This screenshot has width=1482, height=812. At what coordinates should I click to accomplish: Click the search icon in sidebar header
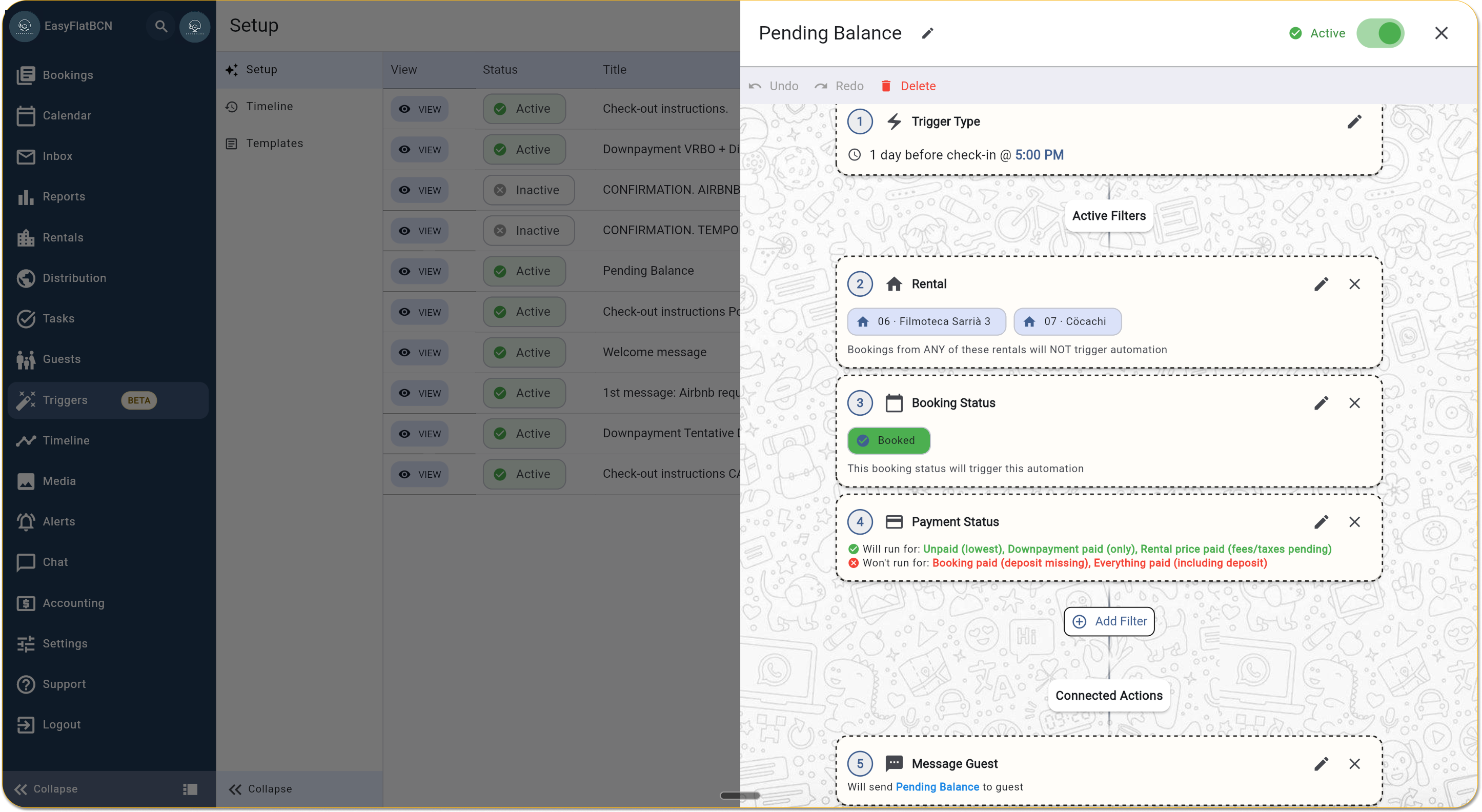point(161,27)
